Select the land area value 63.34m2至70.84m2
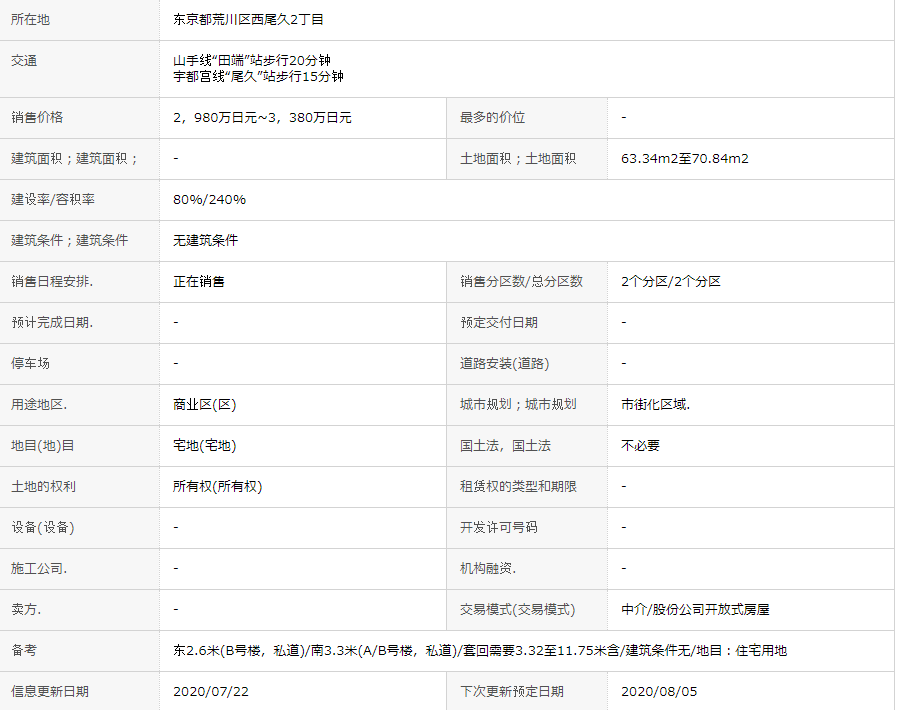The width and height of the screenshot is (904, 710). click(684, 158)
